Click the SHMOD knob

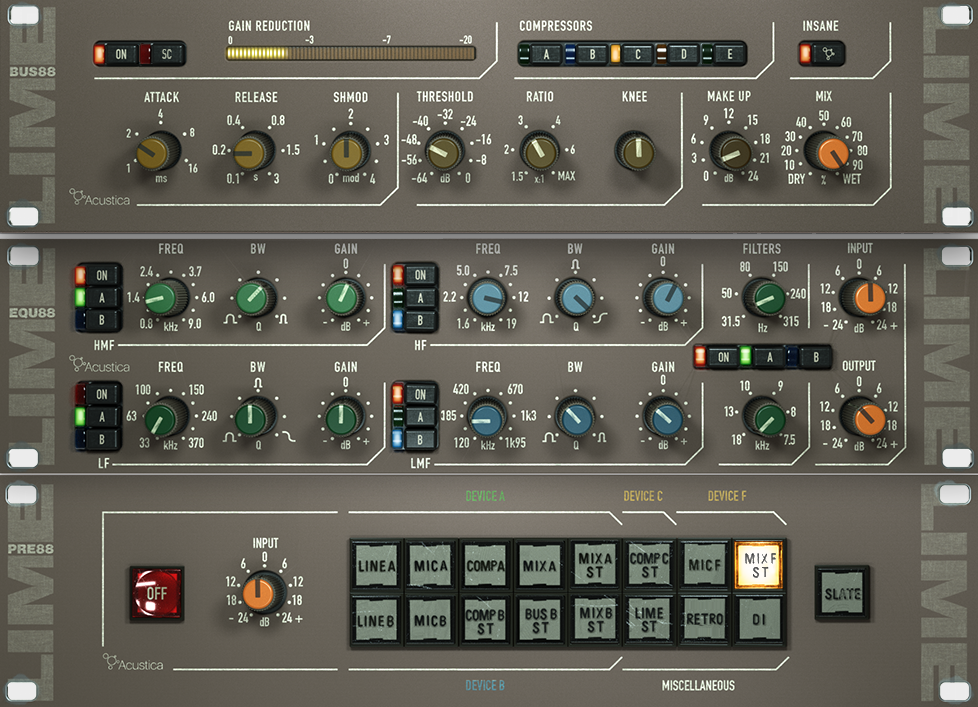349,151
